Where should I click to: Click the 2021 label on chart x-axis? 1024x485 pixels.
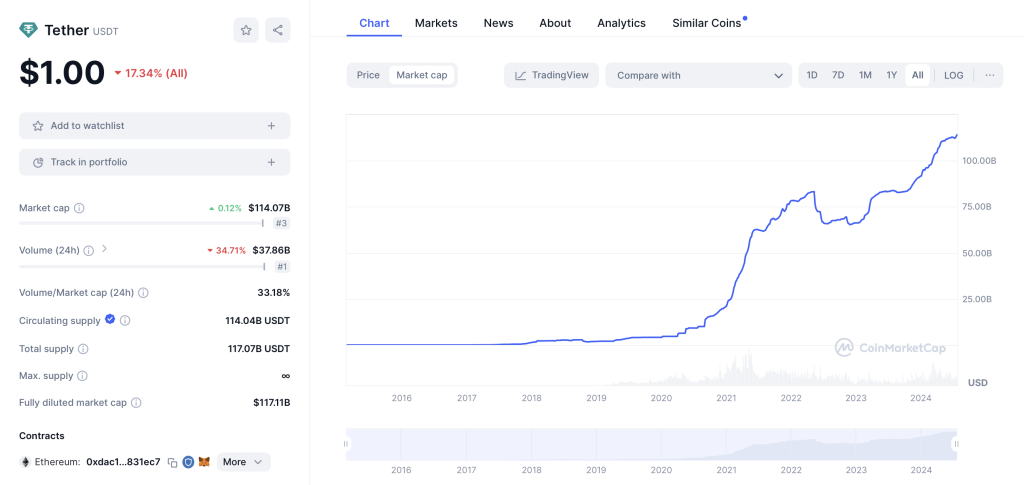pyautogui.click(x=726, y=398)
